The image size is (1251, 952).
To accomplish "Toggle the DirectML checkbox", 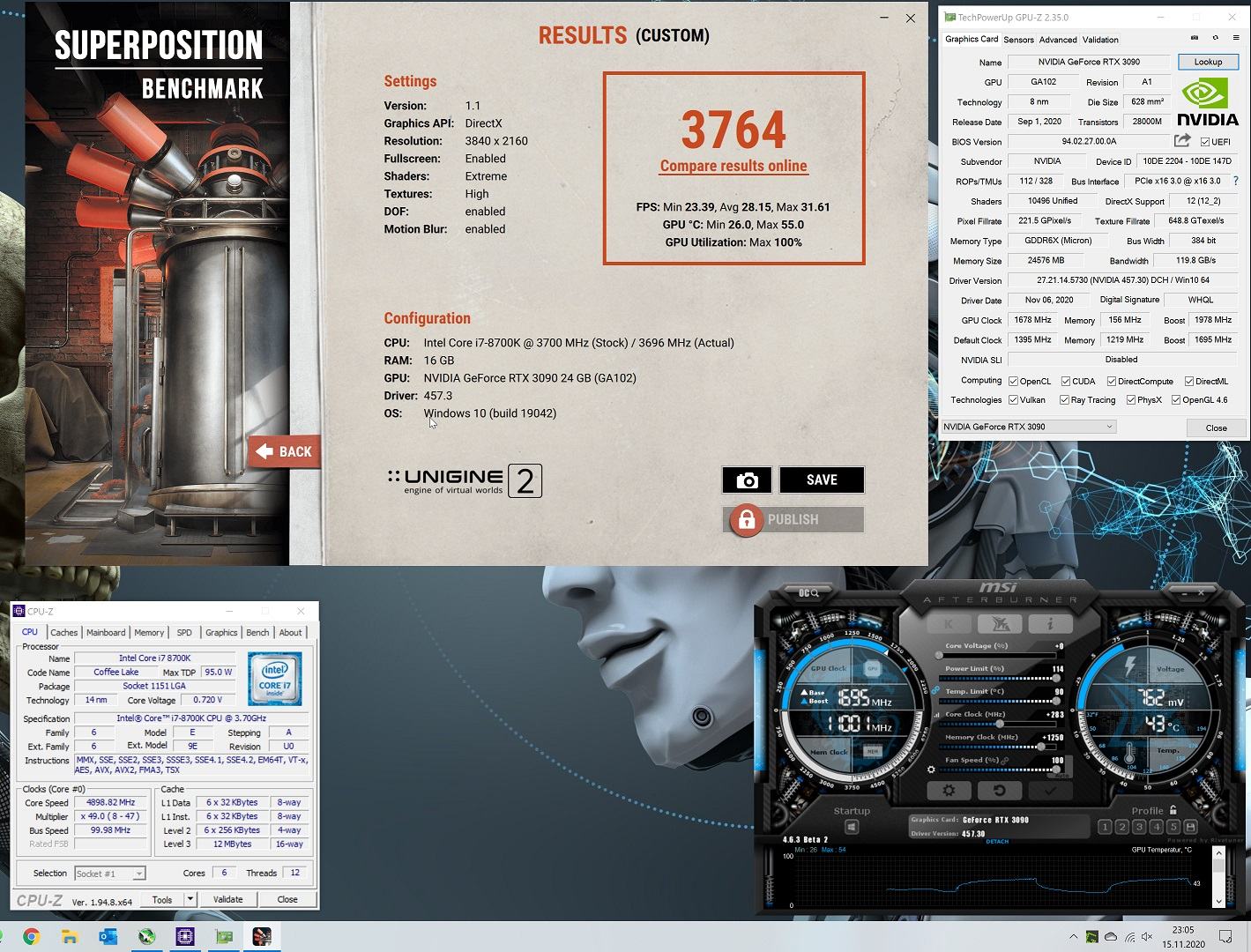I will click(1189, 382).
